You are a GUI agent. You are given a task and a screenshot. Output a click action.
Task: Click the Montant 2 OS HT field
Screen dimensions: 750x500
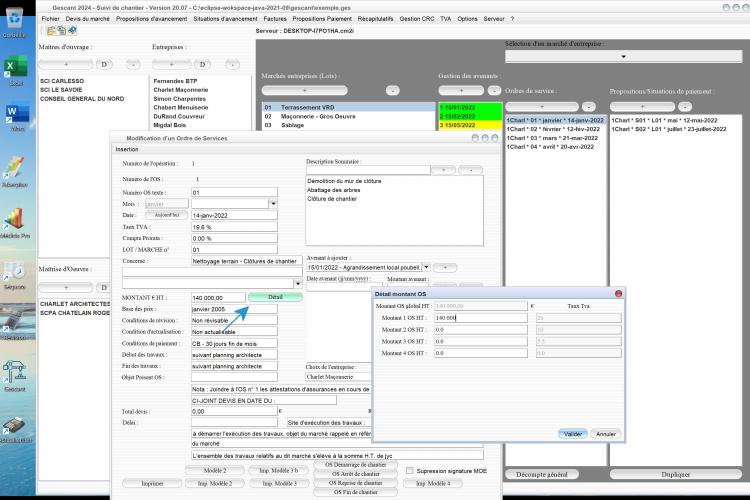(x=481, y=330)
